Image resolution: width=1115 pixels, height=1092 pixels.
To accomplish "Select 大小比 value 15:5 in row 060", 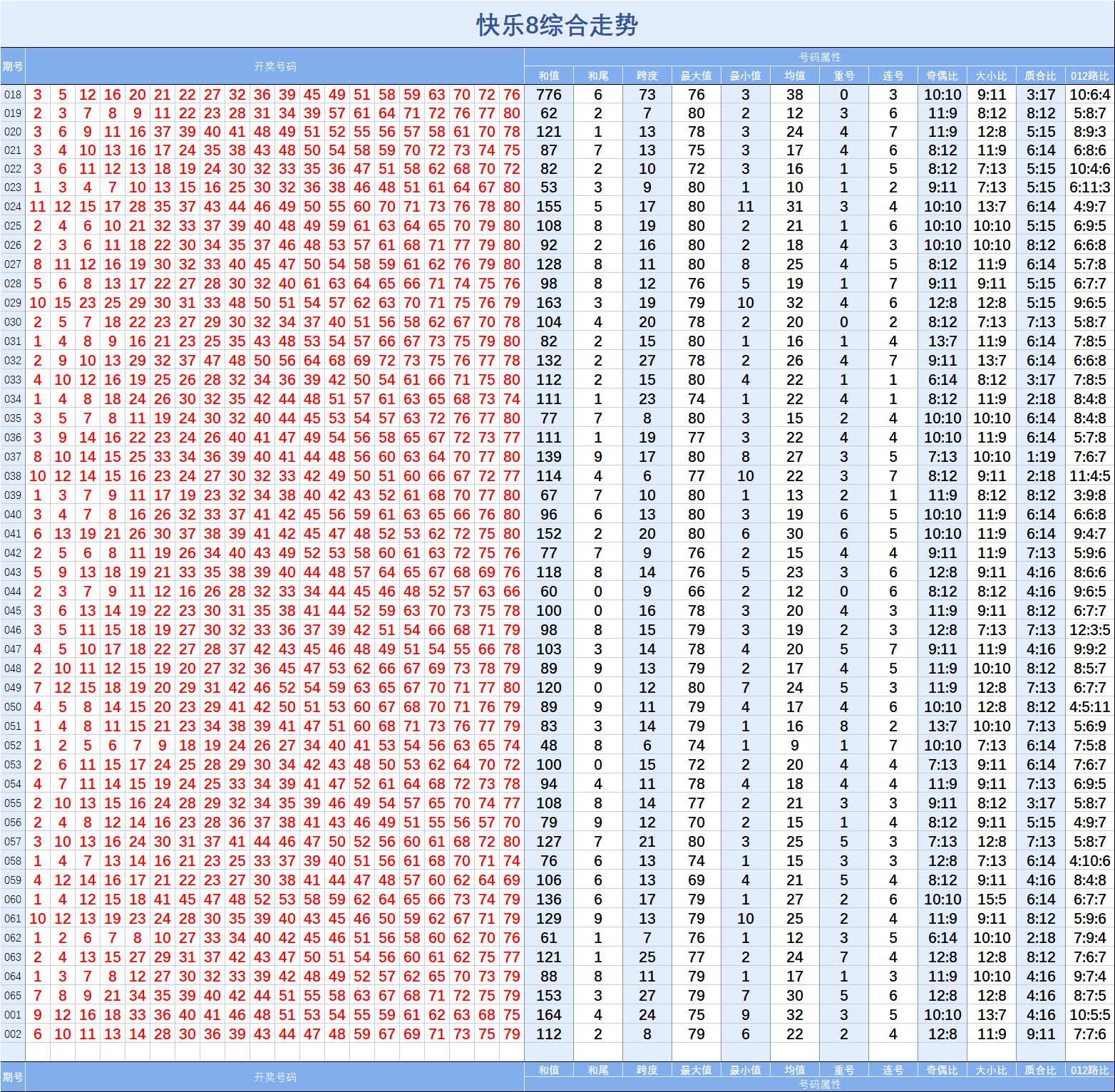I will pos(992,900).
